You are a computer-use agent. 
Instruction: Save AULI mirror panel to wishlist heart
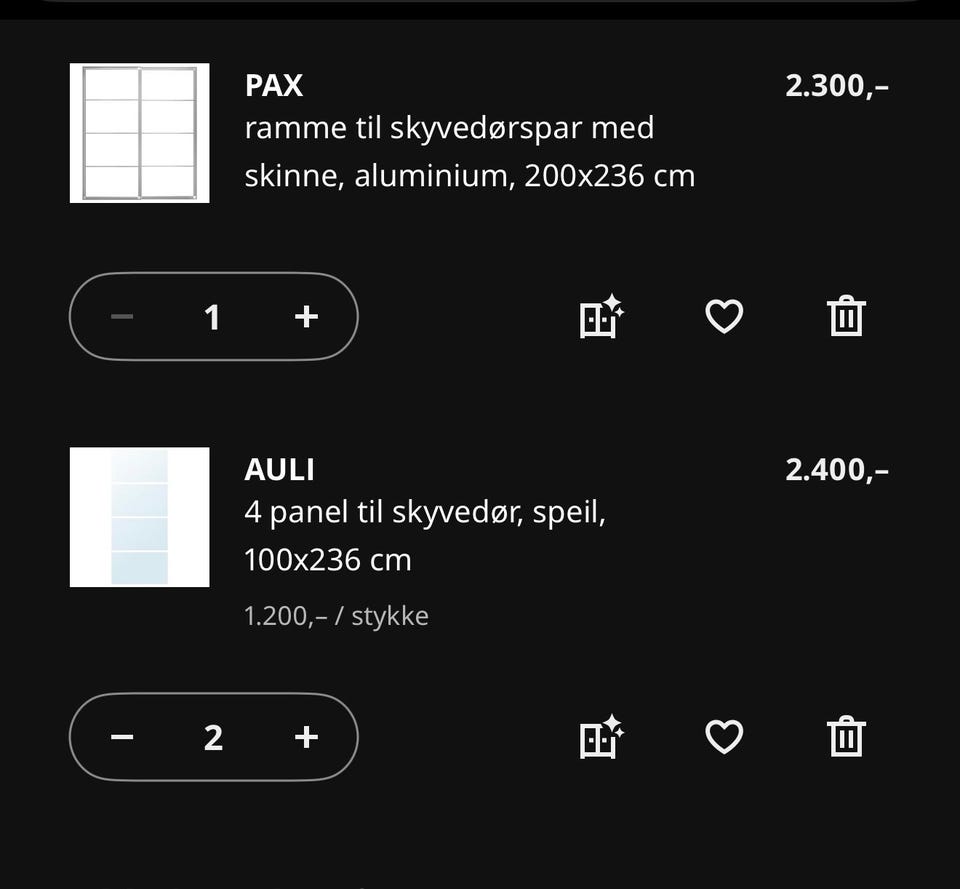point(724,737)
